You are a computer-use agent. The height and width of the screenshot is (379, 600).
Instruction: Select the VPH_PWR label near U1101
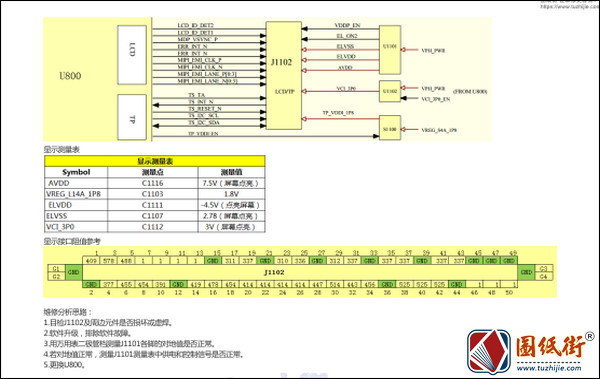pyautogui.click(x=433, y=50)
